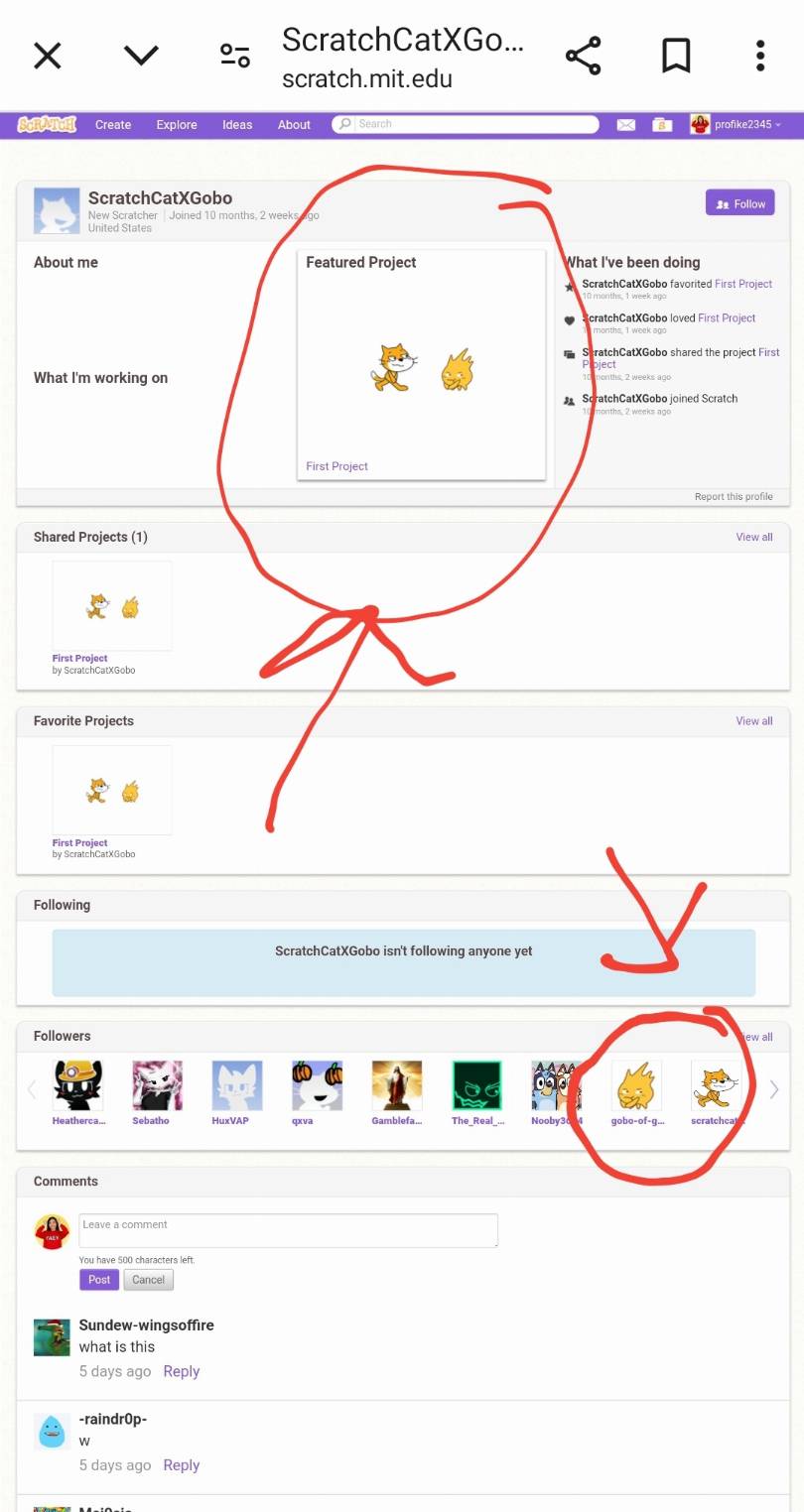Click the Scratch logo
Screen dimensions: 804x1512
tap(47, 124)
